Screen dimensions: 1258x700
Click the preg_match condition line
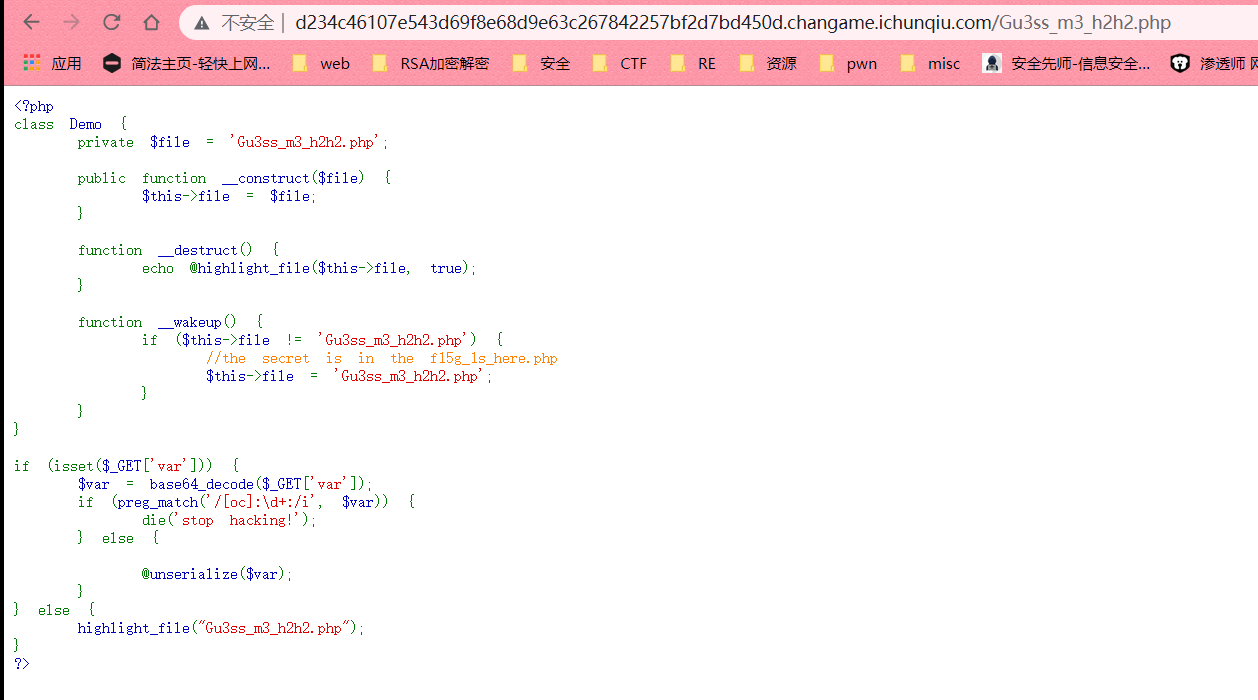(x=246, y=502)
